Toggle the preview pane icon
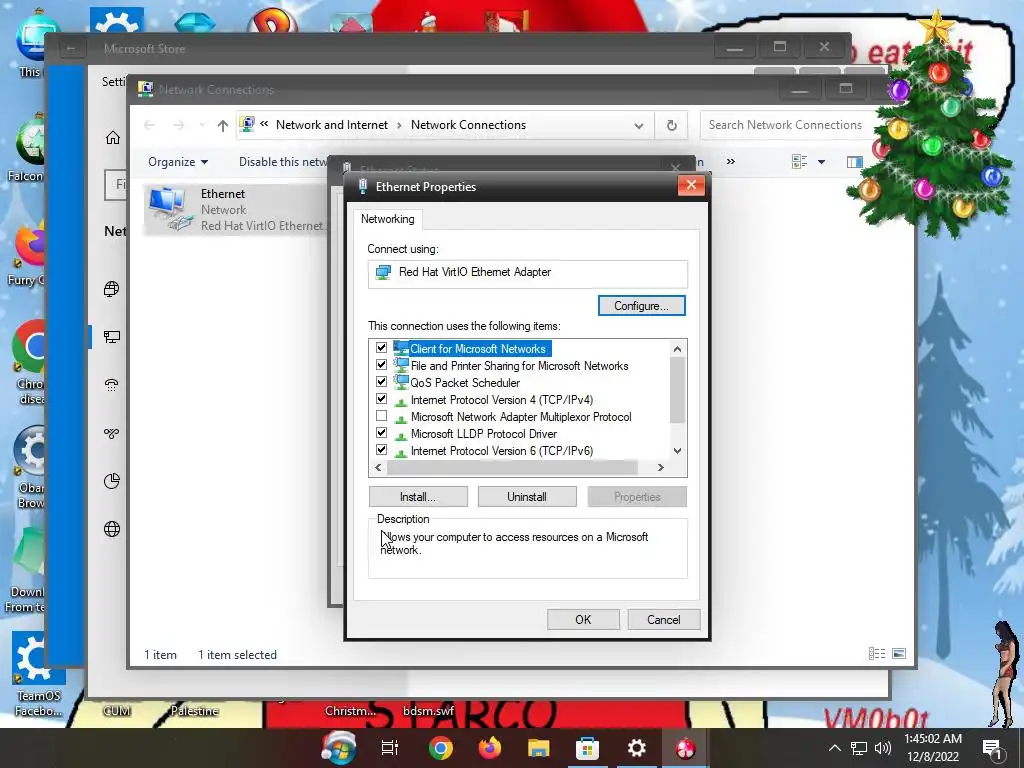1024x768 pixels. 854,162
